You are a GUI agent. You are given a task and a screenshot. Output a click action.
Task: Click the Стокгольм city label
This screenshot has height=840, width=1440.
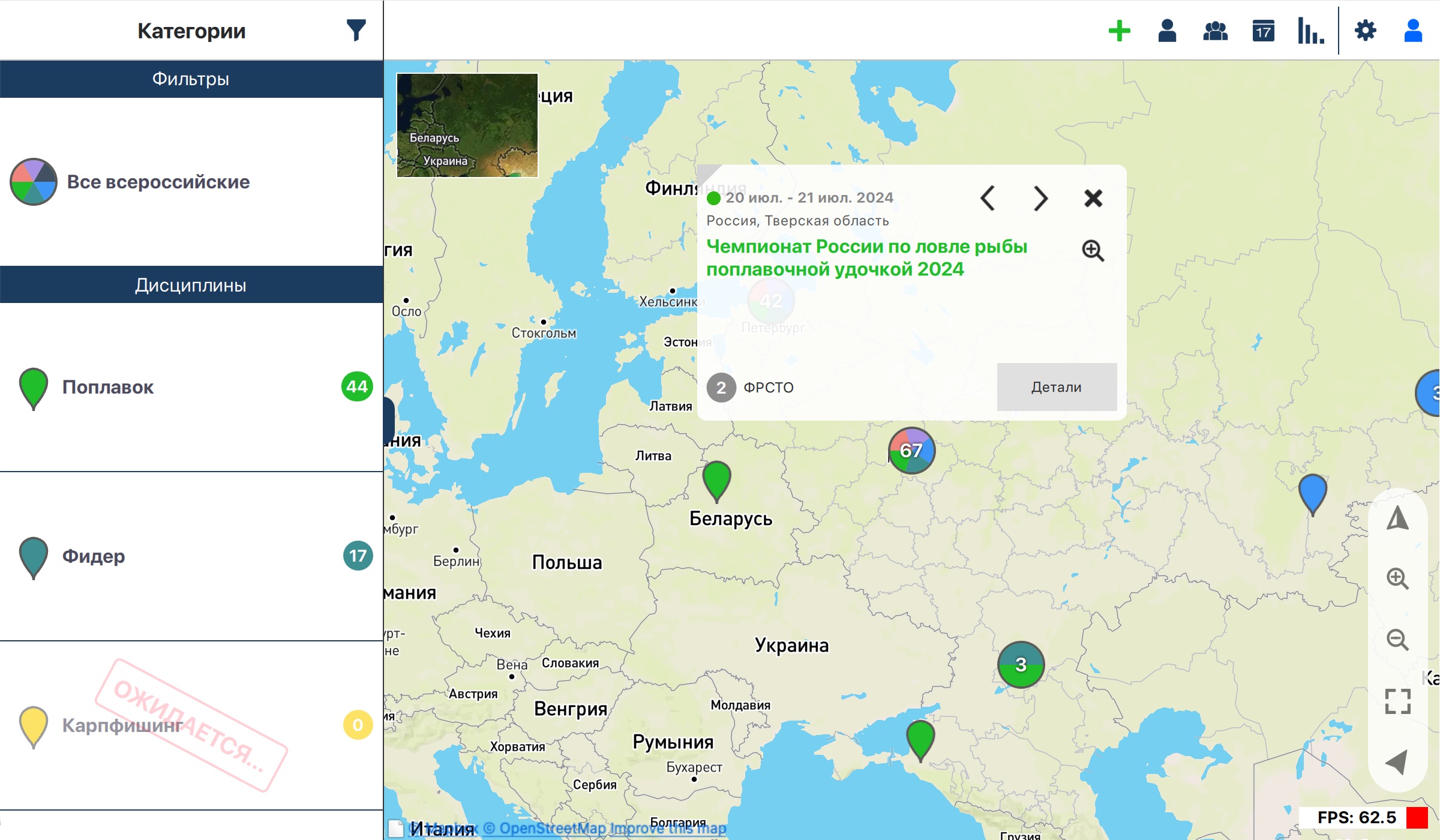[x=544, y=333]
